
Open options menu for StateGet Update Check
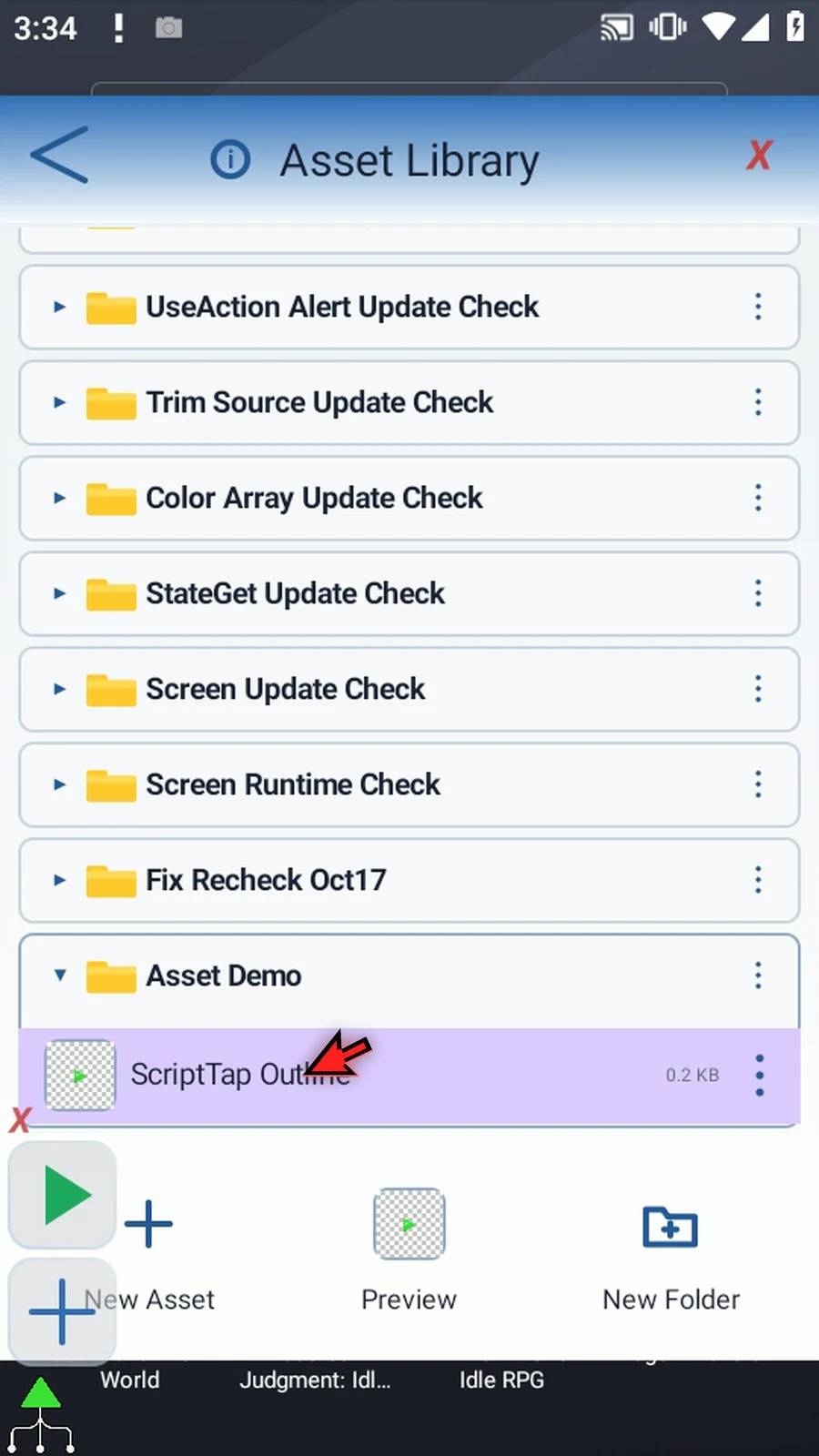758,593
